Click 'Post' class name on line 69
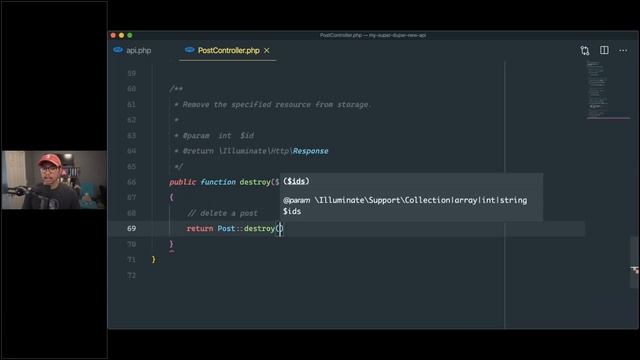The height and width of the screenshot is (360, 640). pos(226,229)
